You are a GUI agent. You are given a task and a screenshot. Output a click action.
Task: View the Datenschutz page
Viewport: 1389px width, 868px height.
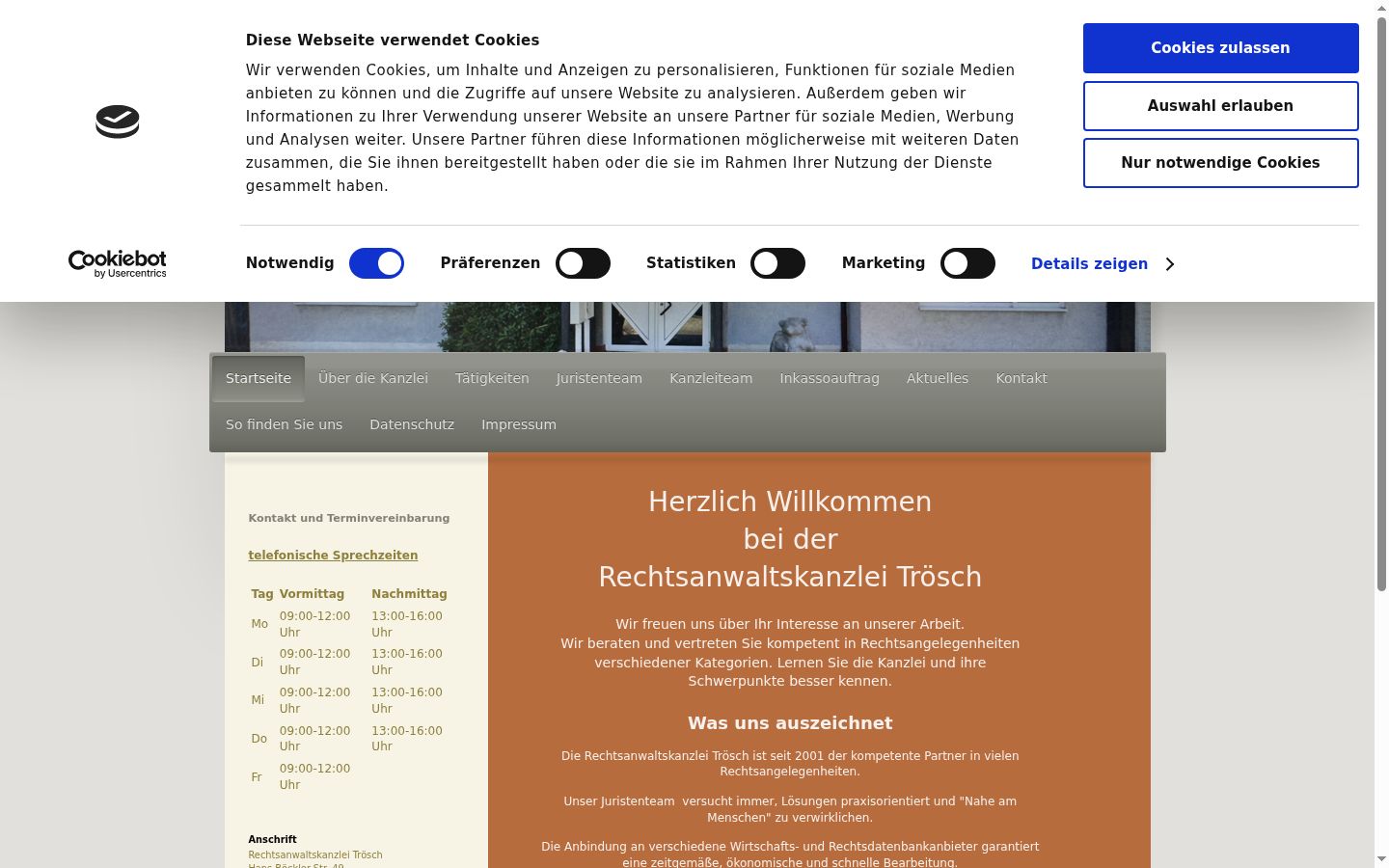(412, 424)
